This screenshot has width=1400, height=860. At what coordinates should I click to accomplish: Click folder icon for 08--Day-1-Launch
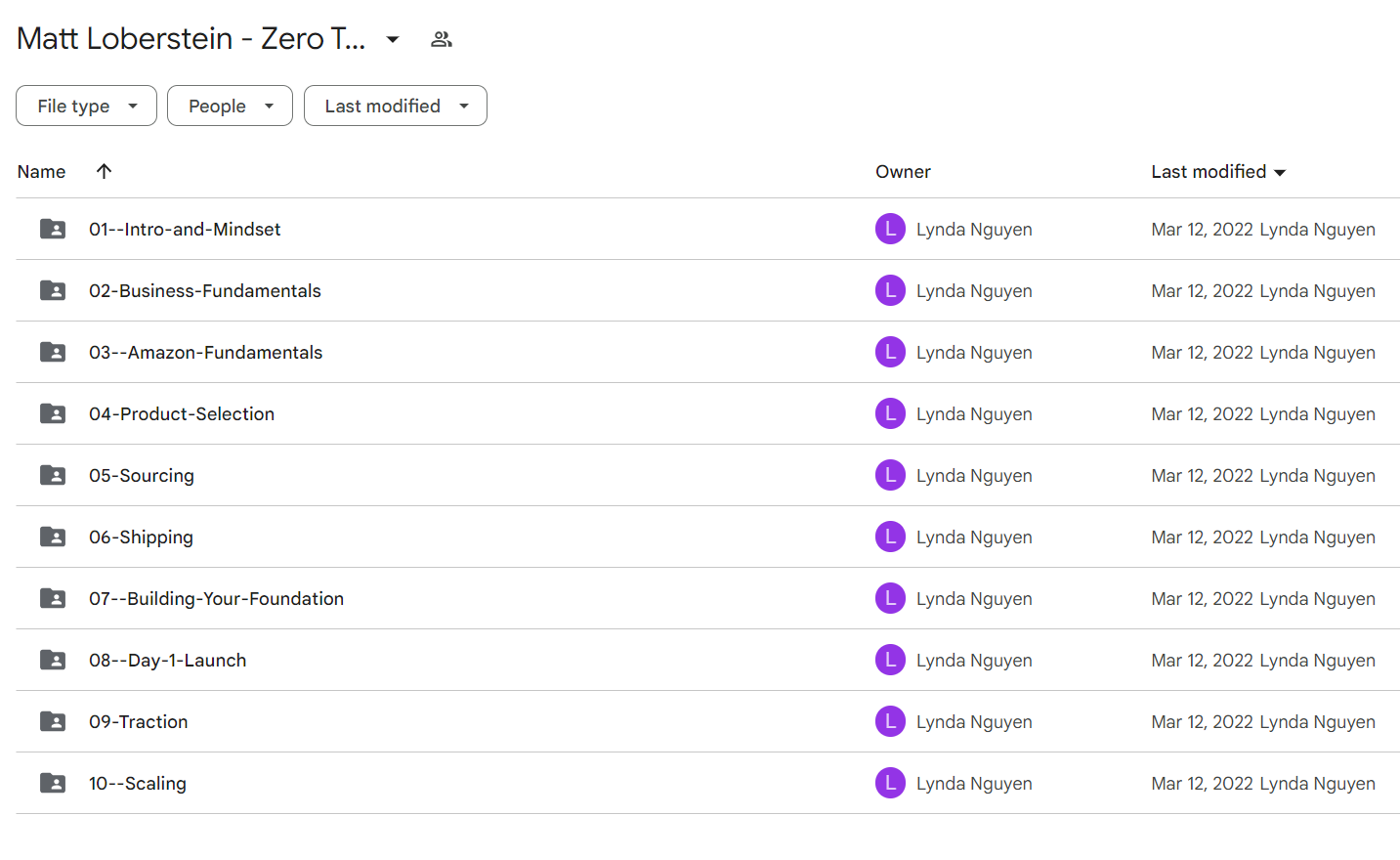tap(53, 660)
